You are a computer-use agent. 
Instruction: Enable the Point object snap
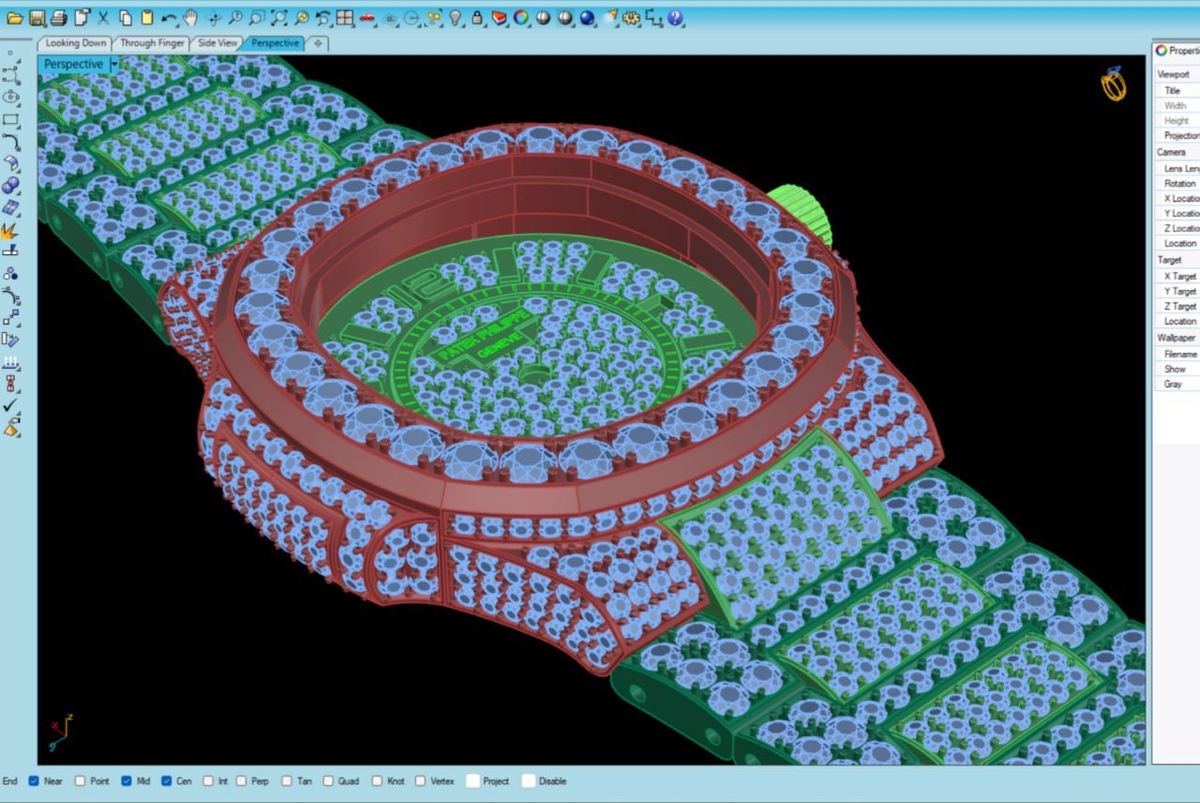click(82, 781)
